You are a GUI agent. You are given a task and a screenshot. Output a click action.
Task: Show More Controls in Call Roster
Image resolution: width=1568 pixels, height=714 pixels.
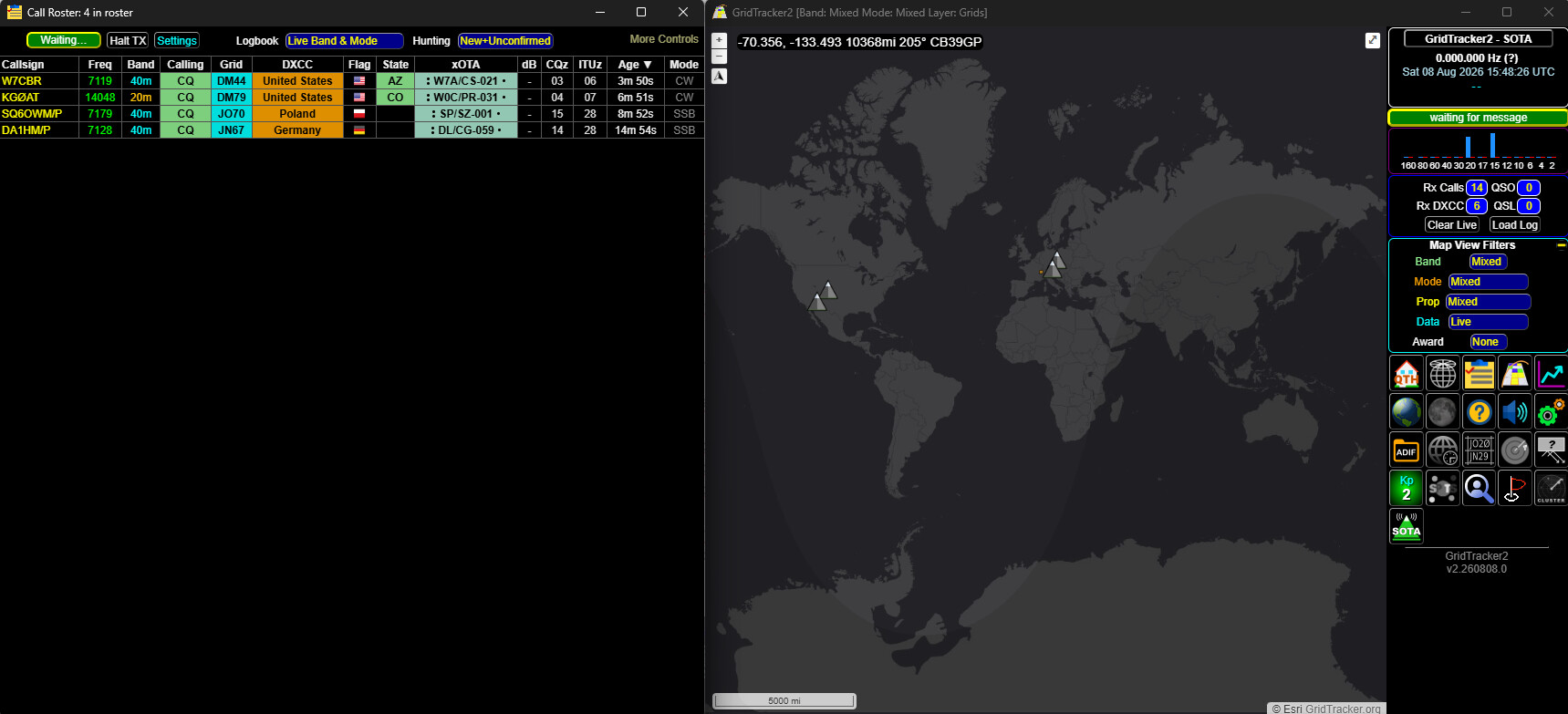click(x=664, y=39)
